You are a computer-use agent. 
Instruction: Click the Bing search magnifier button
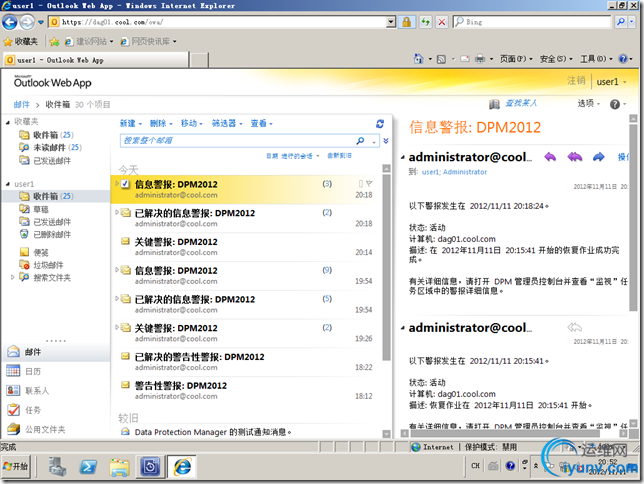(x=621, y=22)
